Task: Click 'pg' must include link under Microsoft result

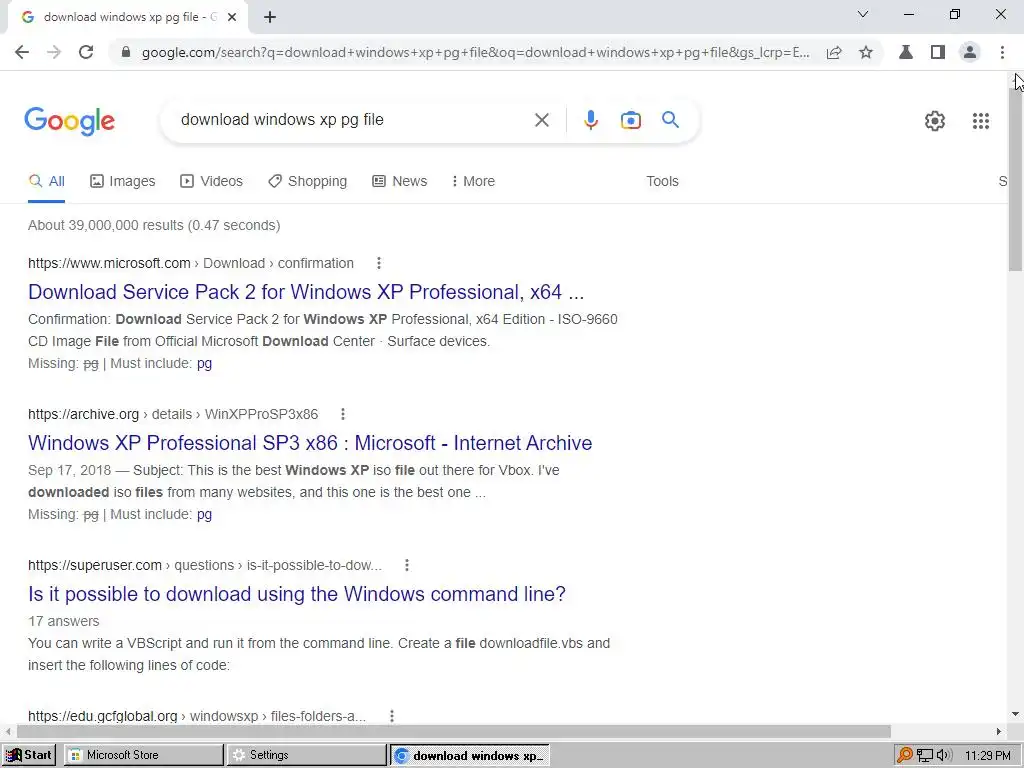Action: (x=204, y=363)
